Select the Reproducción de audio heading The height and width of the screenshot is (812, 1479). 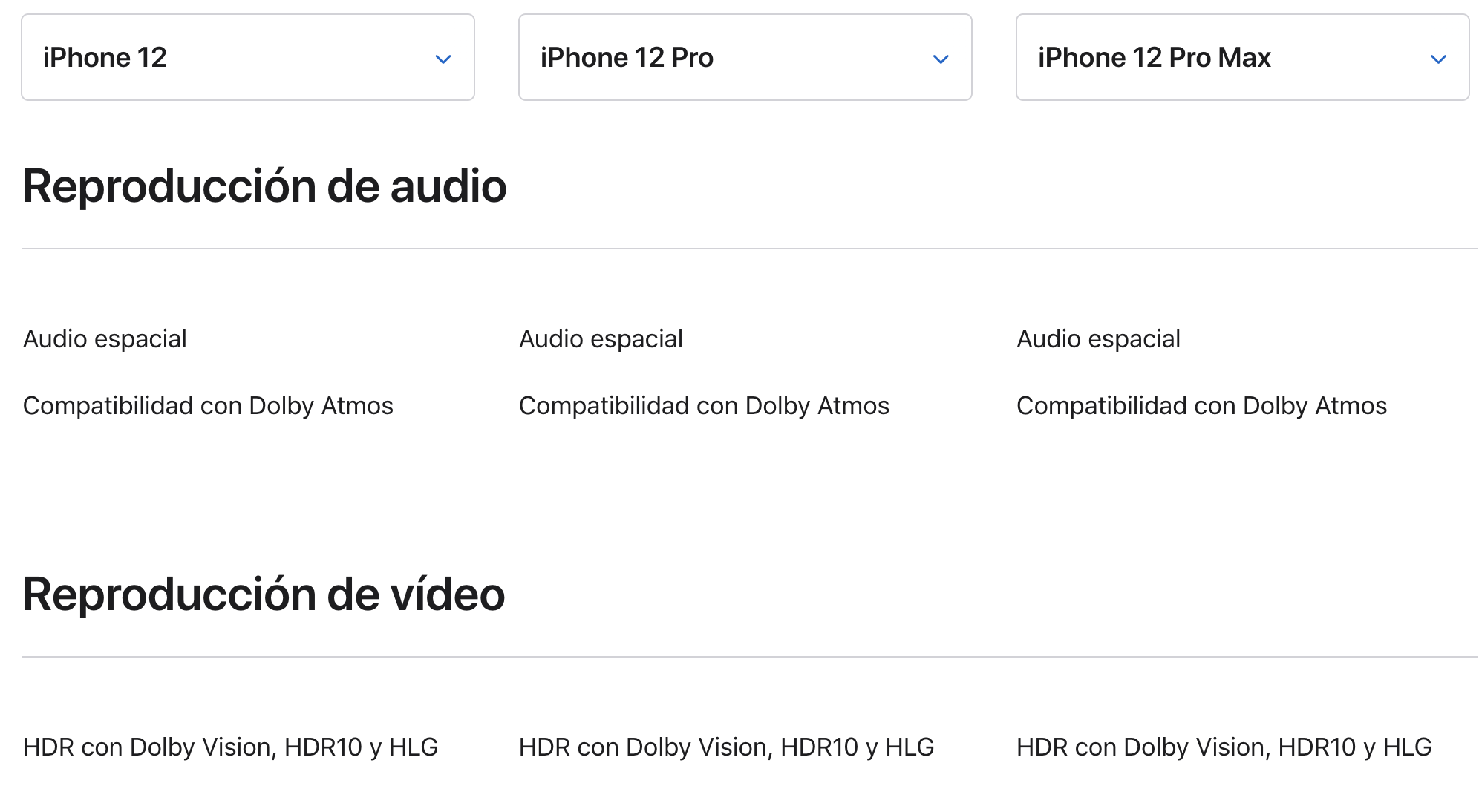[265, 186]
